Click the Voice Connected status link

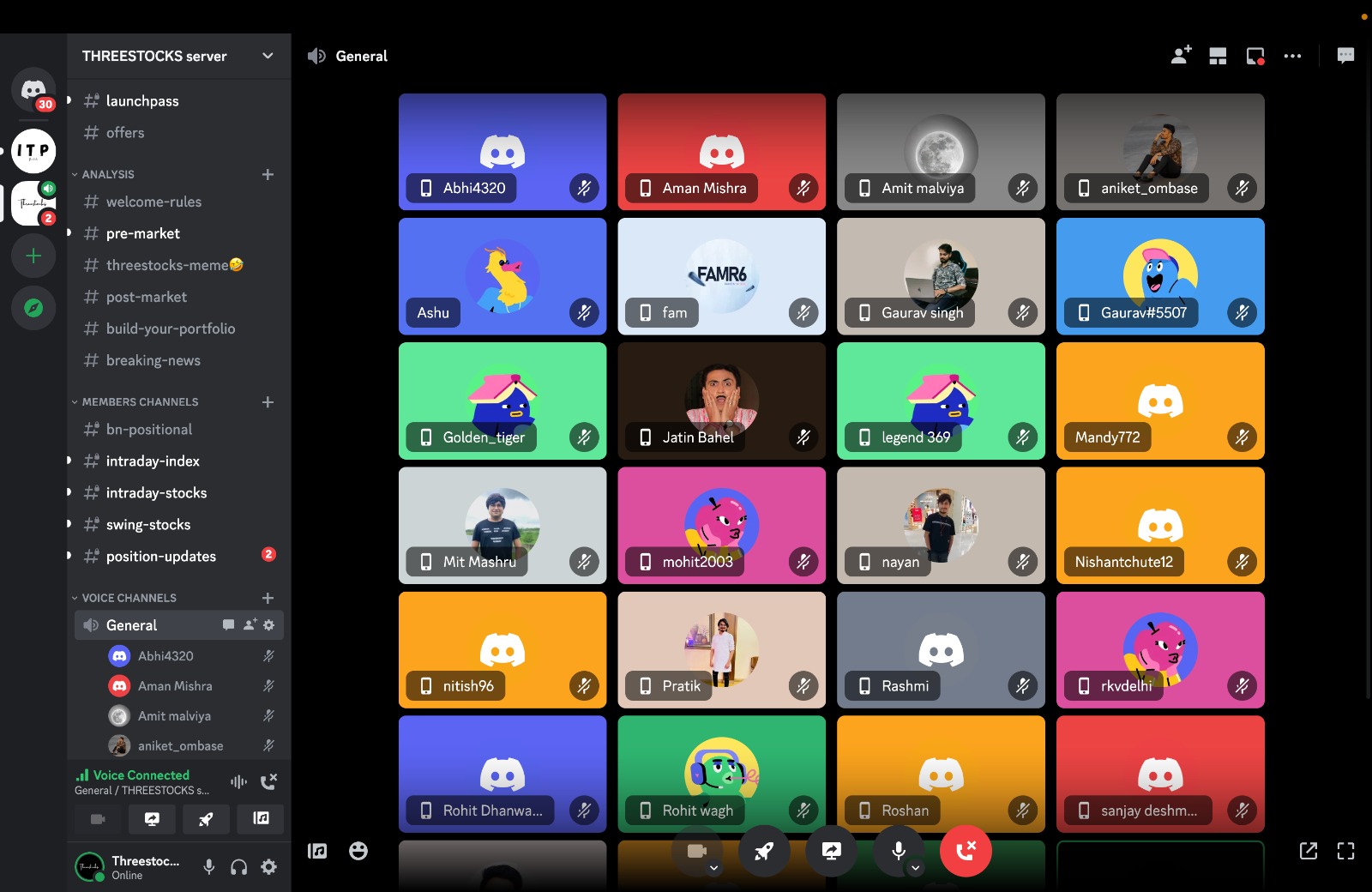click(x=141, y=775)
